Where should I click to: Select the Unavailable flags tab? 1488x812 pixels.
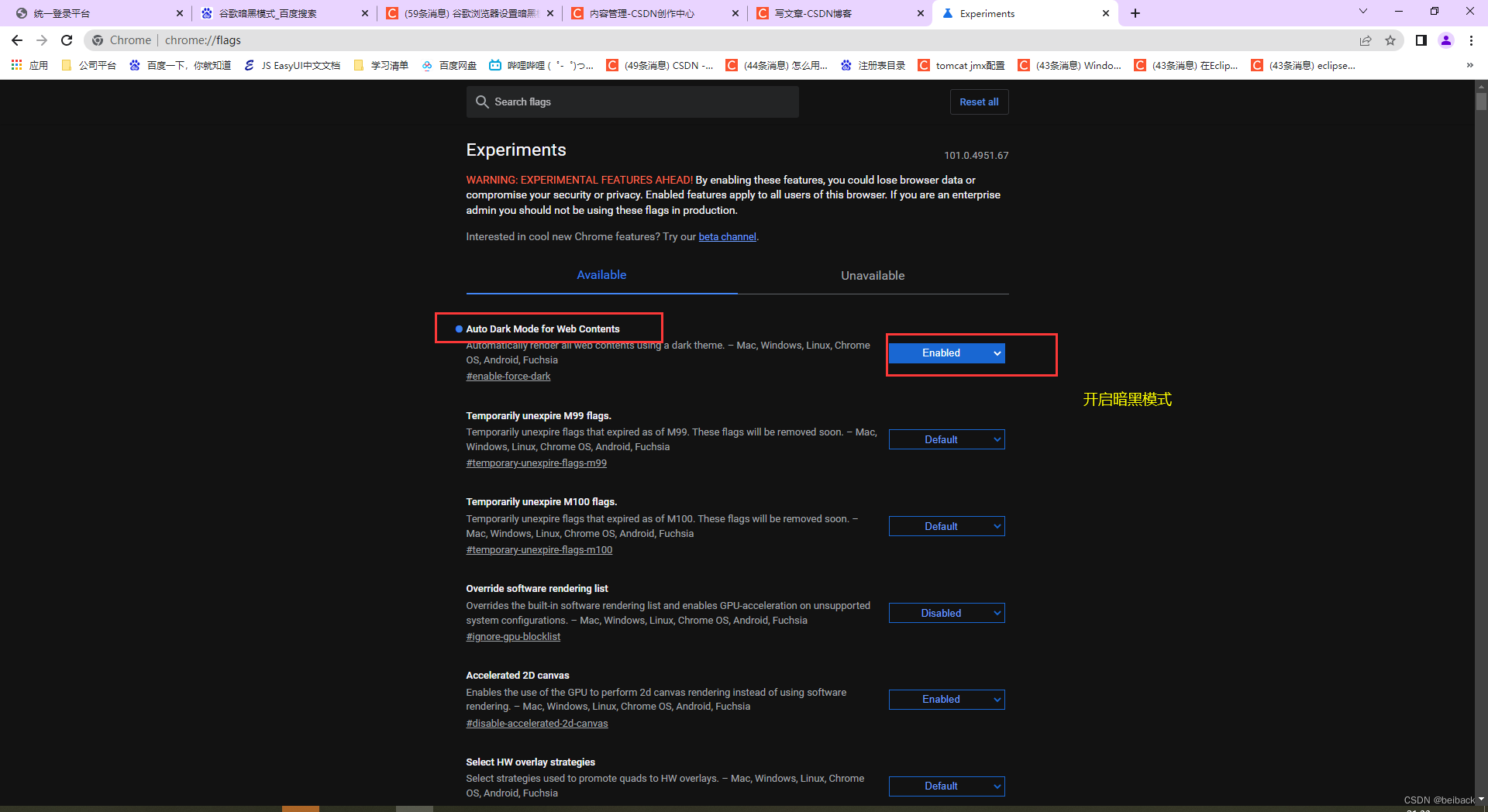pos(873,276)
